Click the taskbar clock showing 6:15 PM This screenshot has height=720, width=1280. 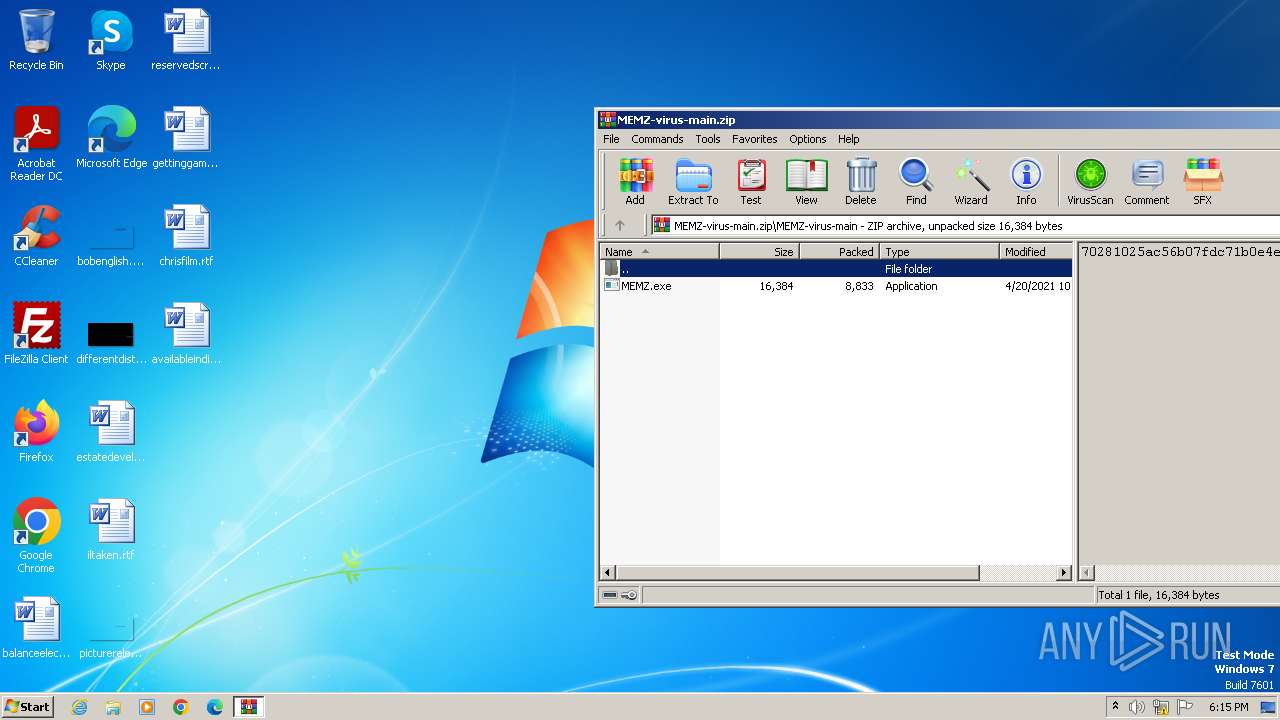pos(1228,707)
